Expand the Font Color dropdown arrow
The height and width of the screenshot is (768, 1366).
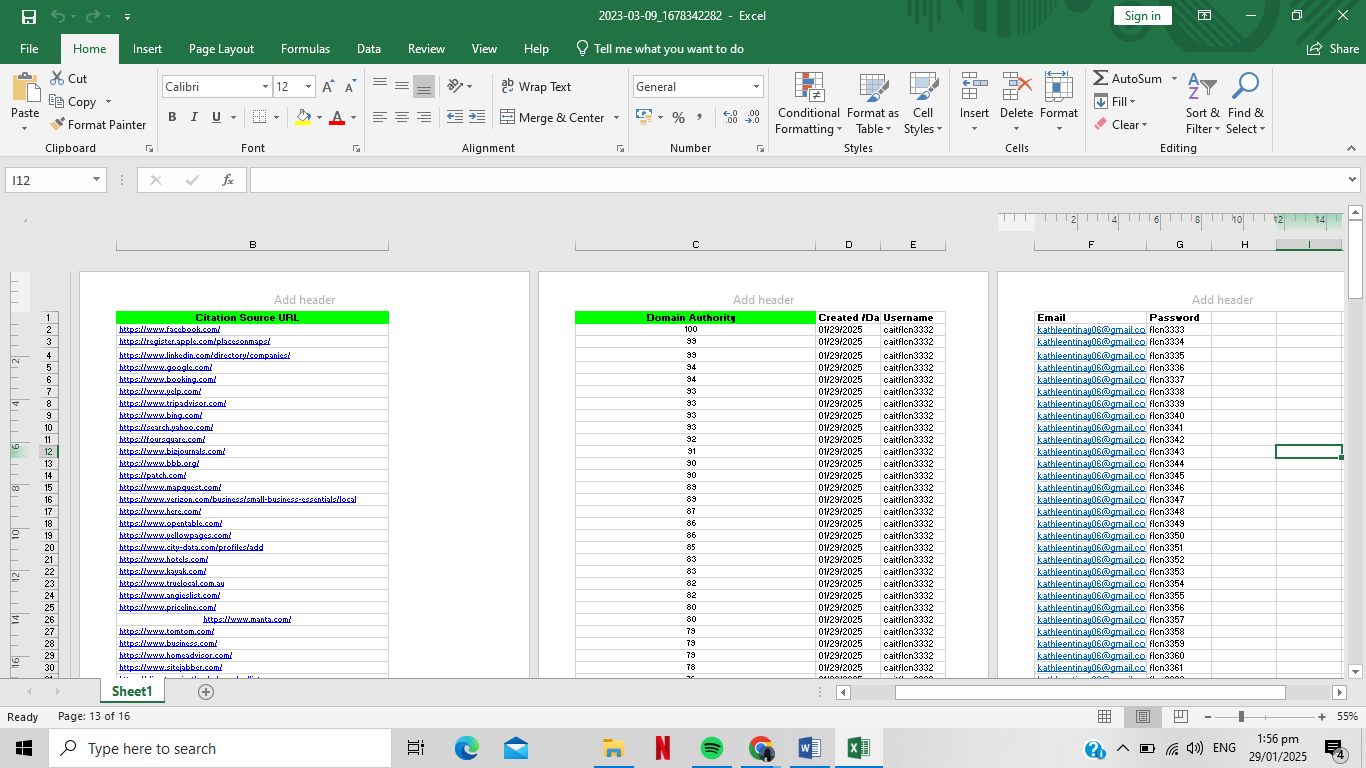point(354,117)
